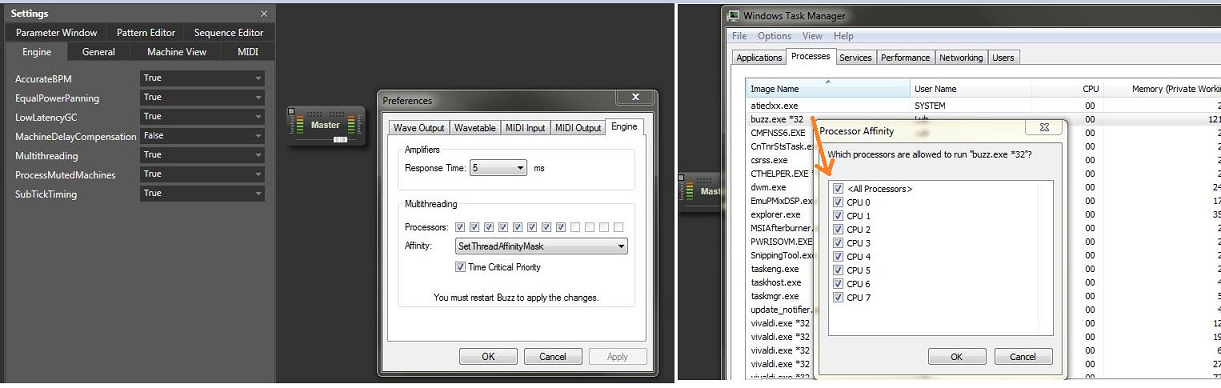Toggle the CPU 2 checkbox
This screenshot has width=1221, height=388.
pyautogui.click(x=837, y=229)
